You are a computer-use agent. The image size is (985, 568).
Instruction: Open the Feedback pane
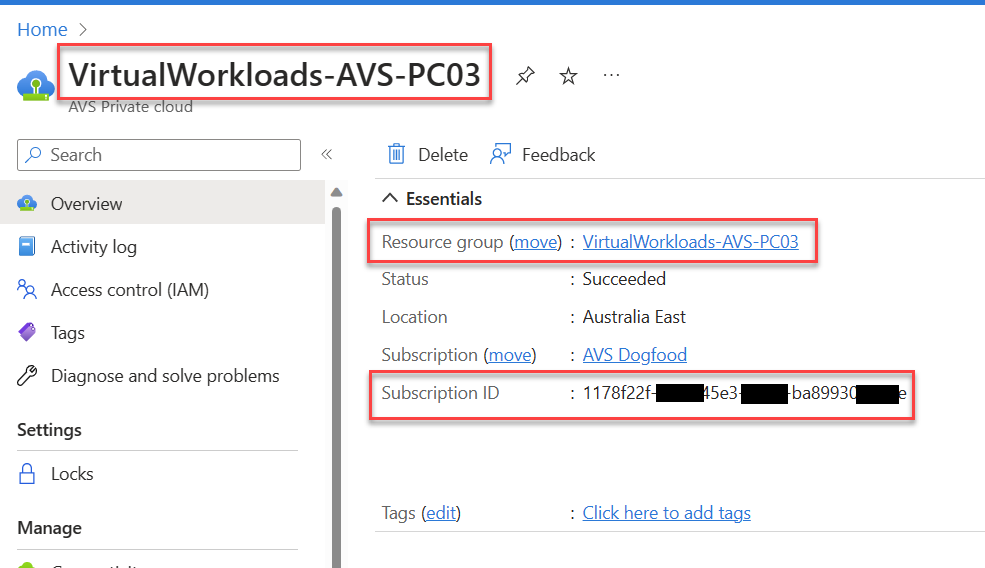[x=542, y=155]
